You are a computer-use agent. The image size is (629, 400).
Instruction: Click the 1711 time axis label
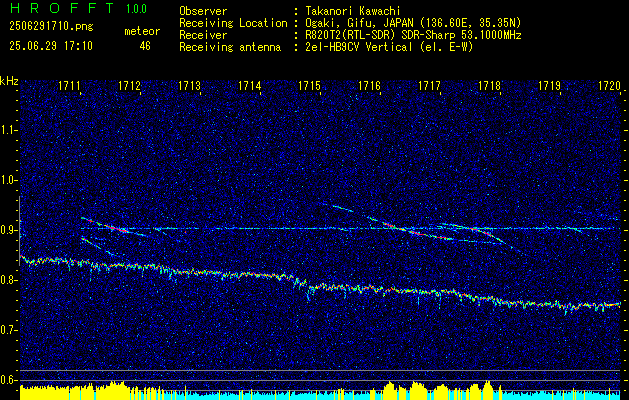point(69,85)
